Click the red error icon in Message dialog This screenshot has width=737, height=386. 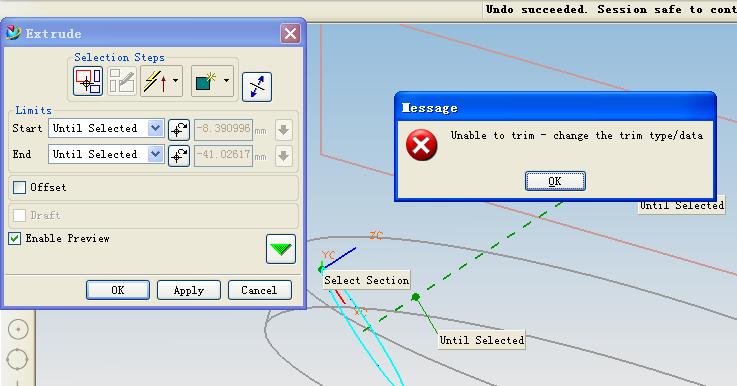click(x=422, y=145)
